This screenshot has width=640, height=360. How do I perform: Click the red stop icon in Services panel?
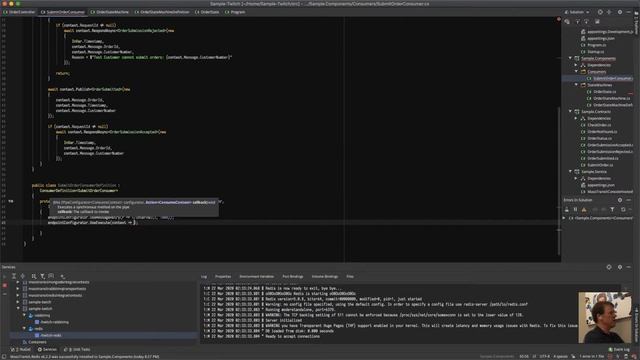tap(5, 285)
